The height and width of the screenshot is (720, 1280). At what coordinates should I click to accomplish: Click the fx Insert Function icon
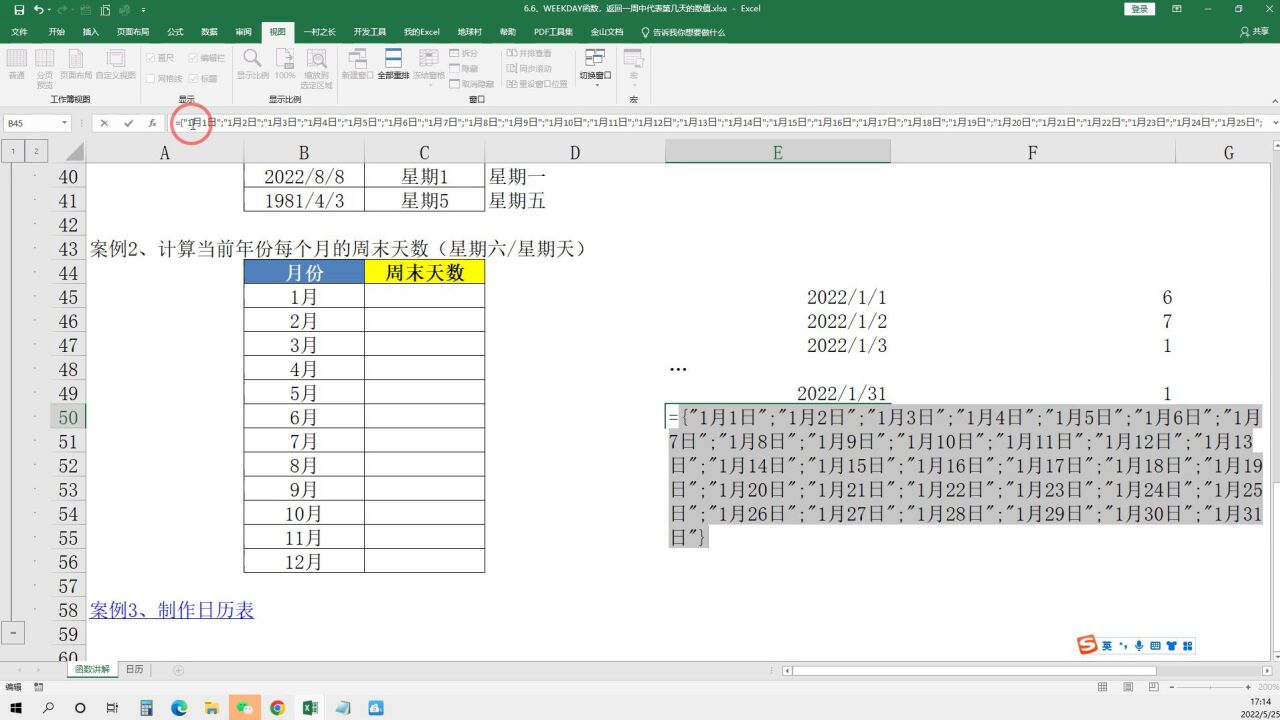(152, 123)
